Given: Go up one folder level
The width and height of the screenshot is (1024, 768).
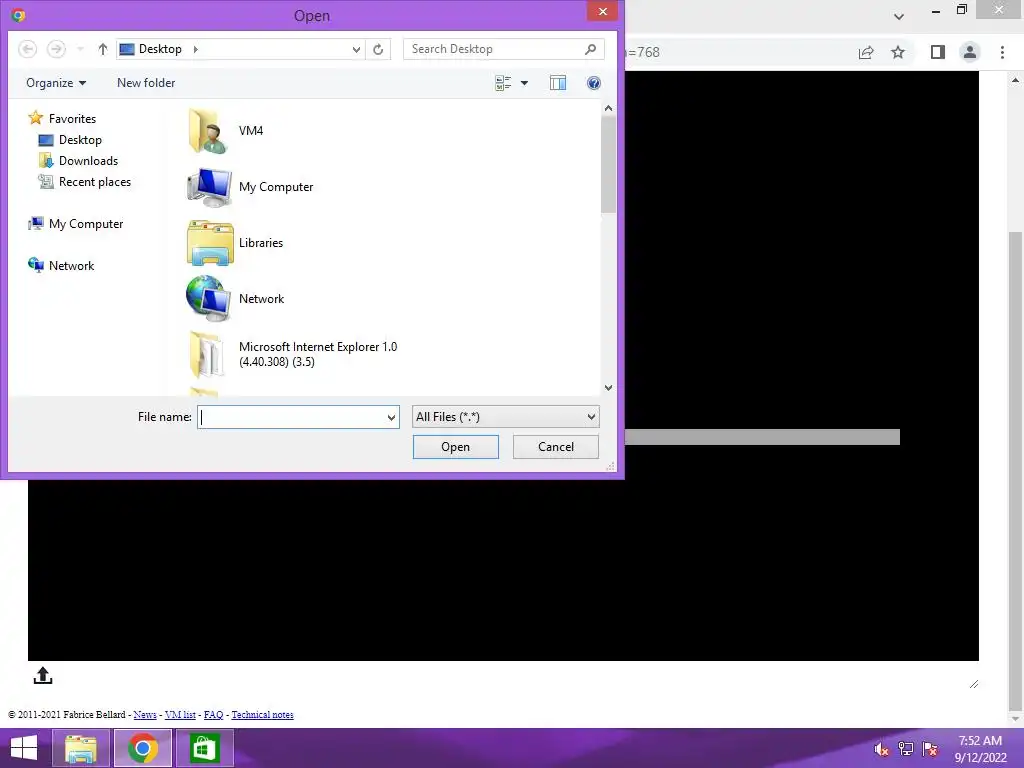Looking at the screenshot, I should pos(103,49).
